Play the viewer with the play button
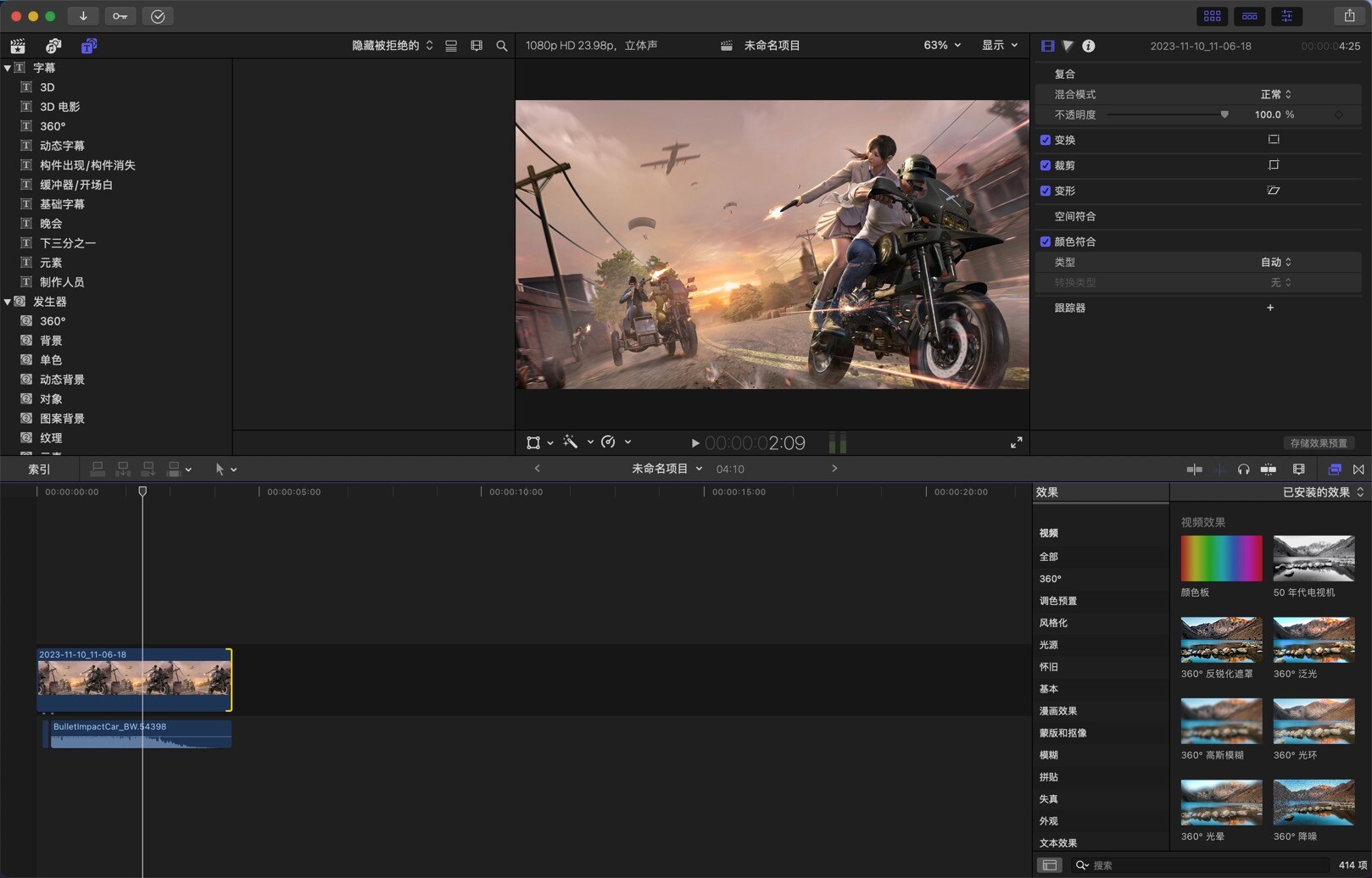This screenshot has width=1372, height=878. pos(694,443)
